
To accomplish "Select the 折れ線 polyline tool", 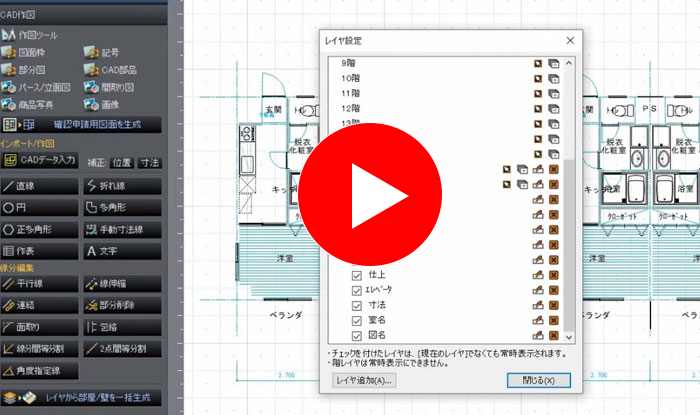I will pos(122,186).
